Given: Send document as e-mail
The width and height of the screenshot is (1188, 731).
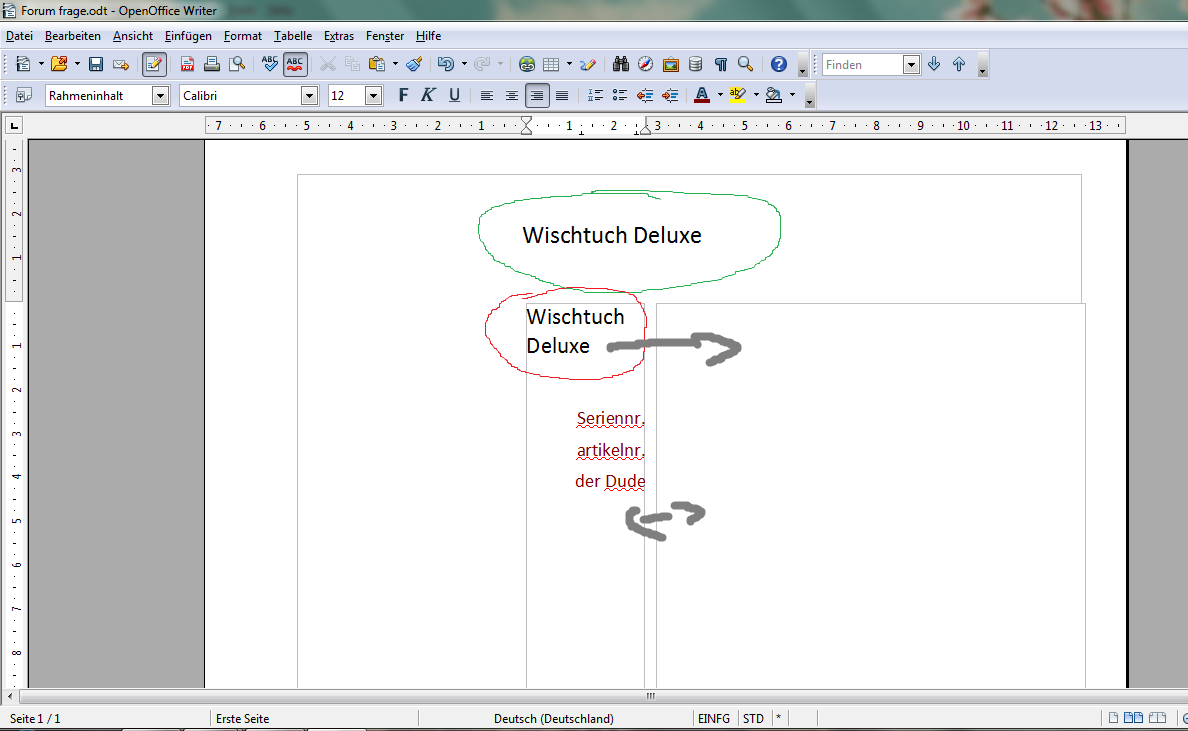Looking at the screenshot, I should 121,64.
